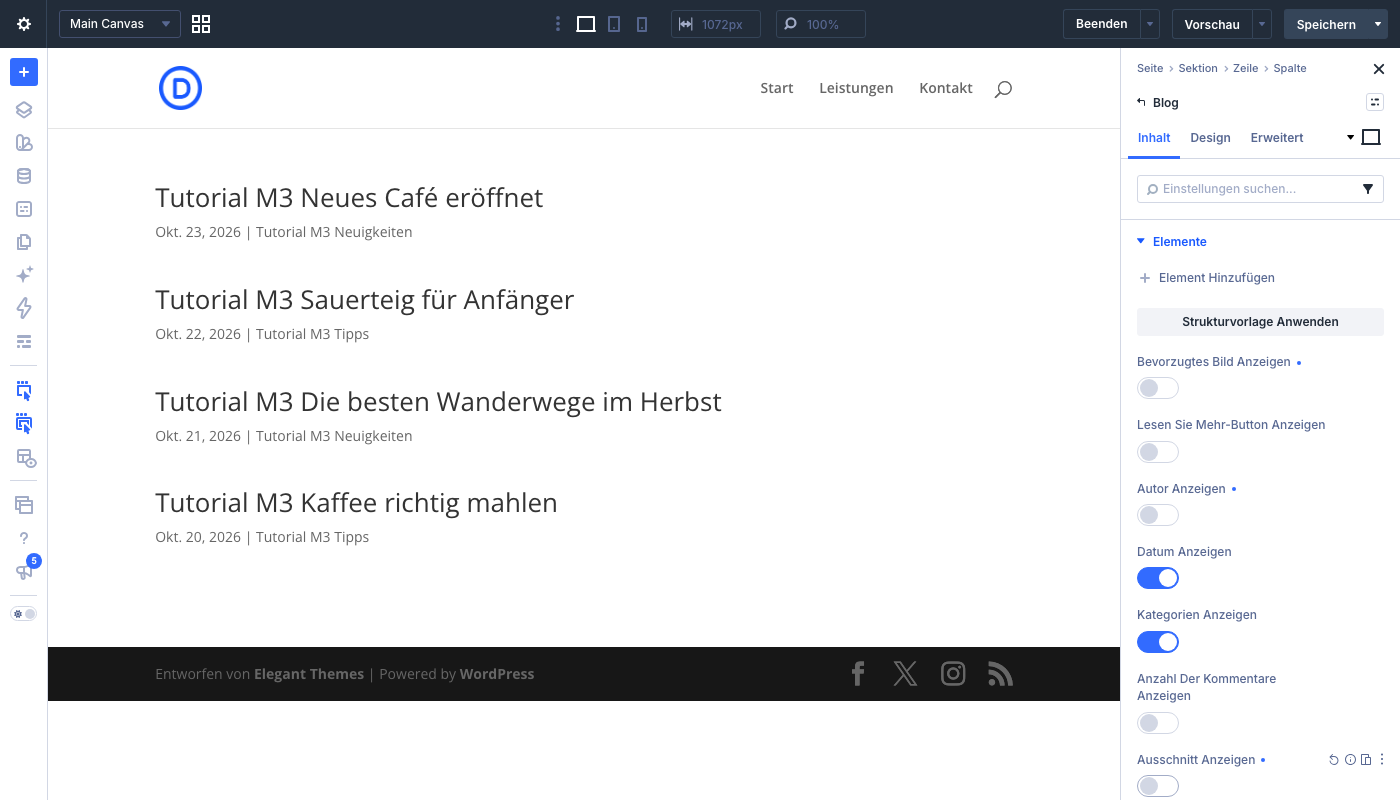
Task: Click the Speichern button
Action: tap(1326, 24)
